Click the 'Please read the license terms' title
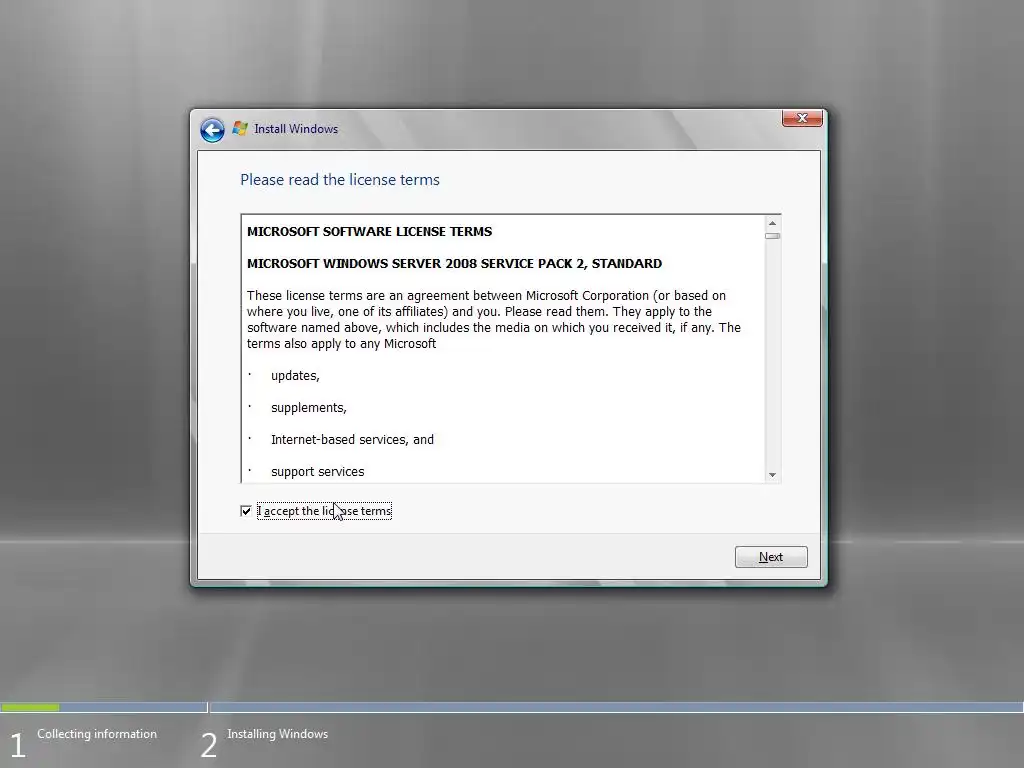The image size is (1024, 768). (340, 180)
